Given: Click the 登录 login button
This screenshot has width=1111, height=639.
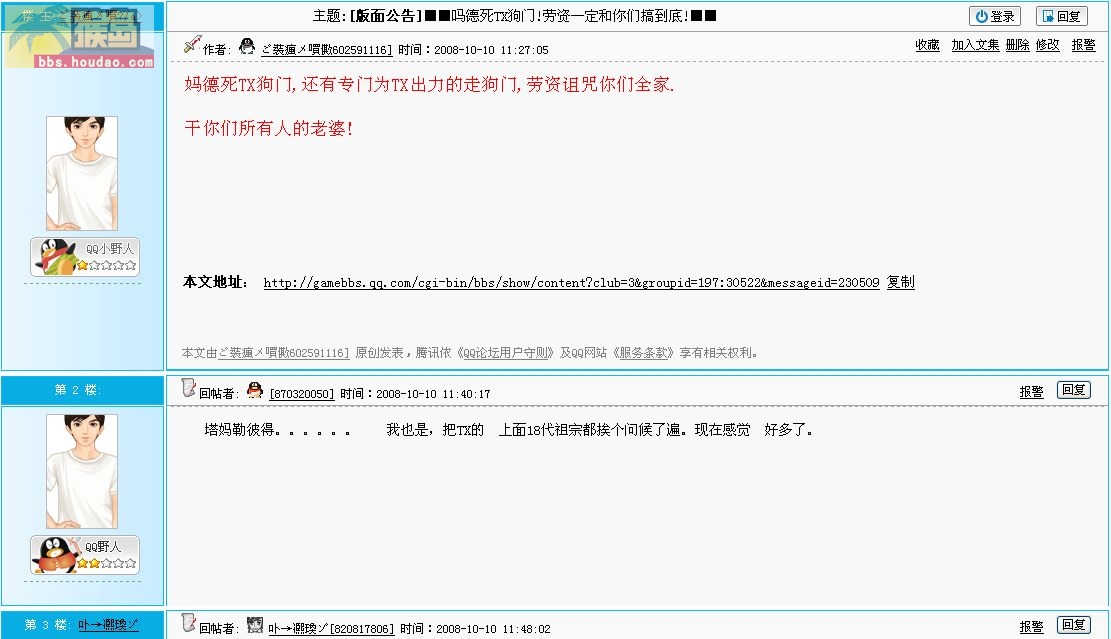Looking at the screenshot, I should [x=994, y=16].
